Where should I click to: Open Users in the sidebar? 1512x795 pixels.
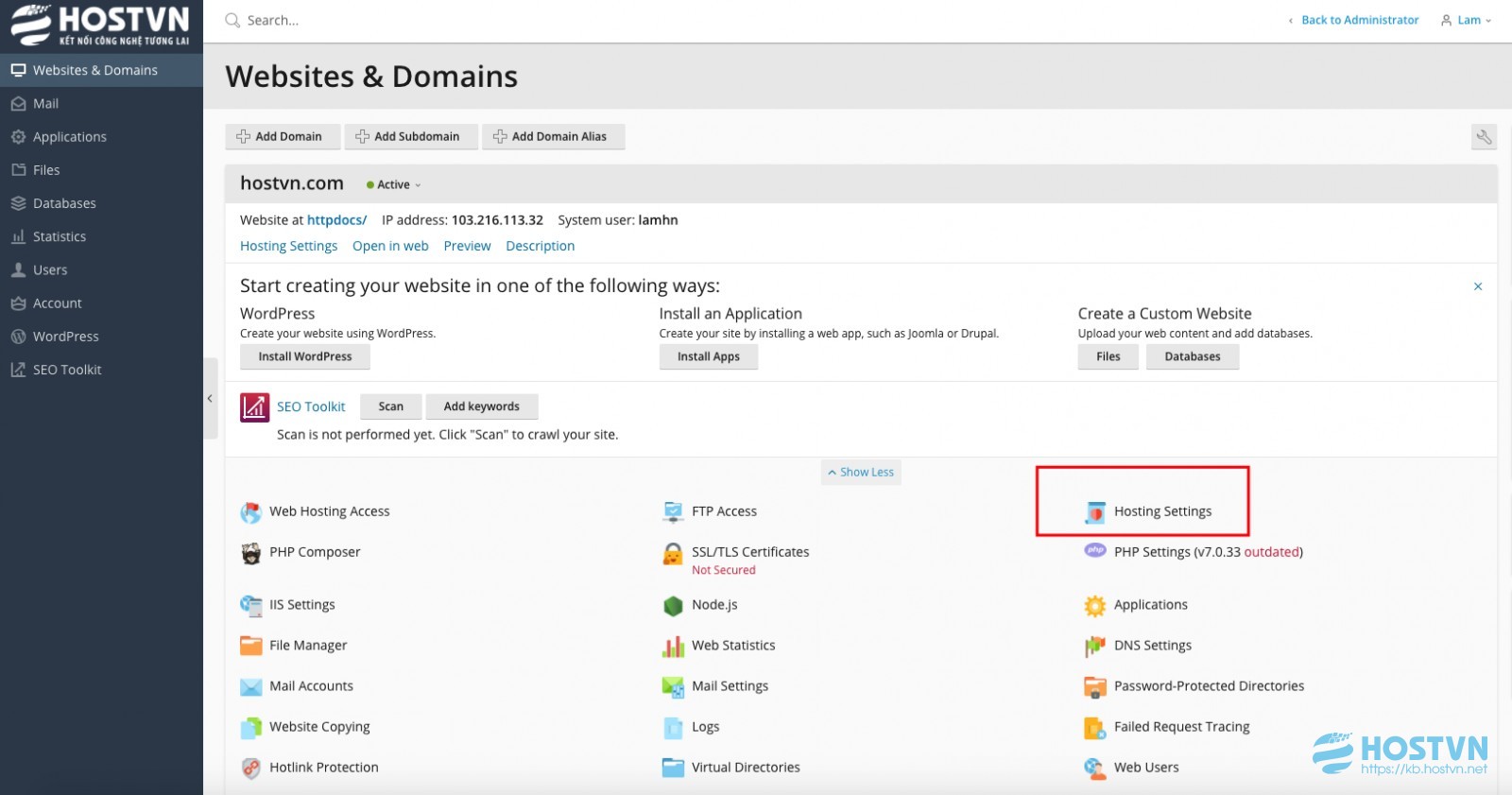tap(101, 269)
